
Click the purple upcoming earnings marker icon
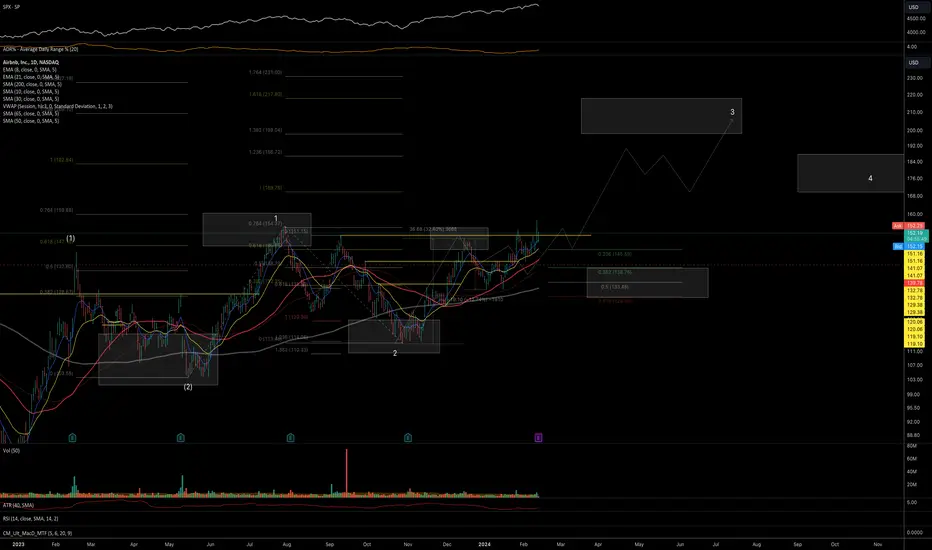[538, 438]
